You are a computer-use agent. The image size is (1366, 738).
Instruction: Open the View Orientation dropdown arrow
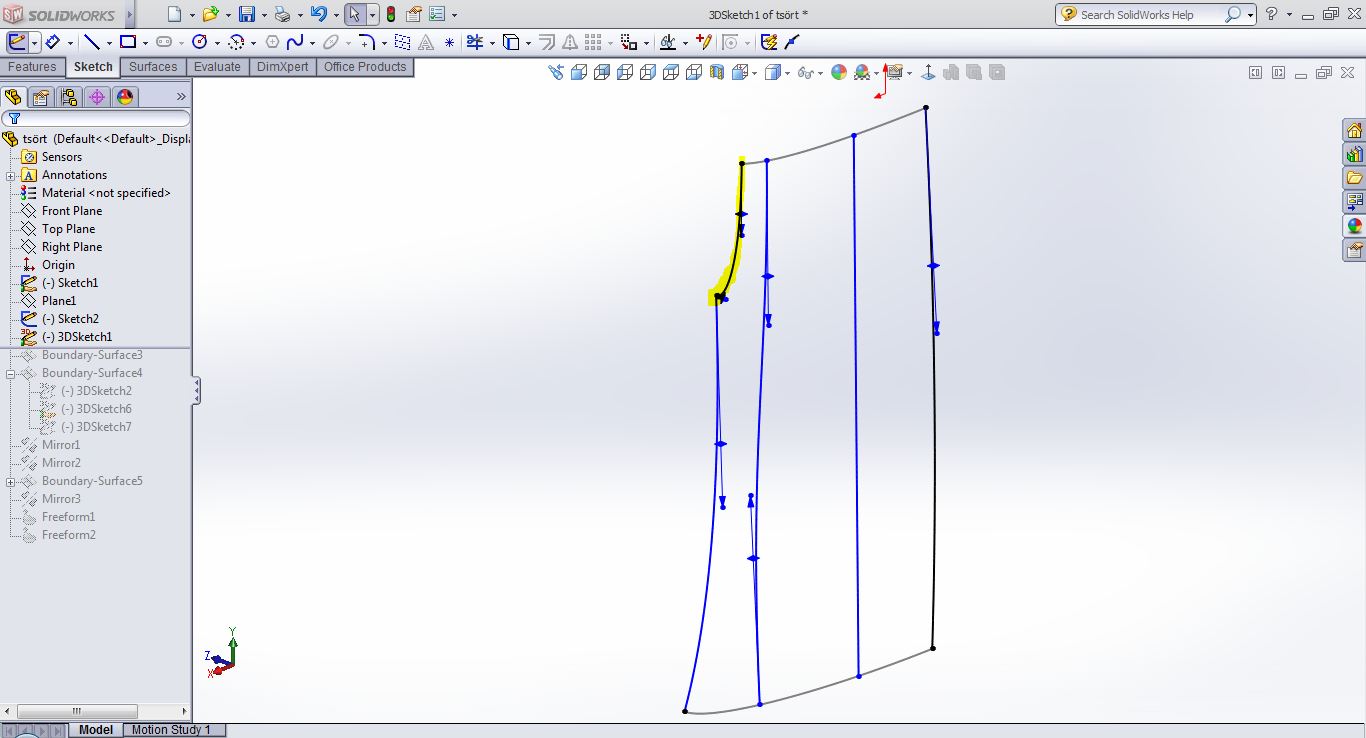coord(755,71)
